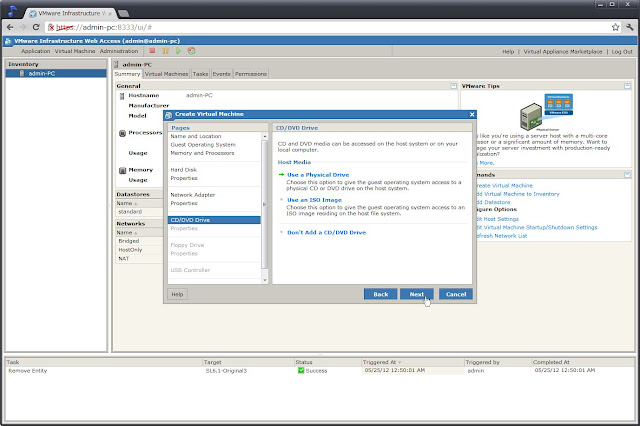
Task: Open the Summary tab
Action: tap(127, 74)
